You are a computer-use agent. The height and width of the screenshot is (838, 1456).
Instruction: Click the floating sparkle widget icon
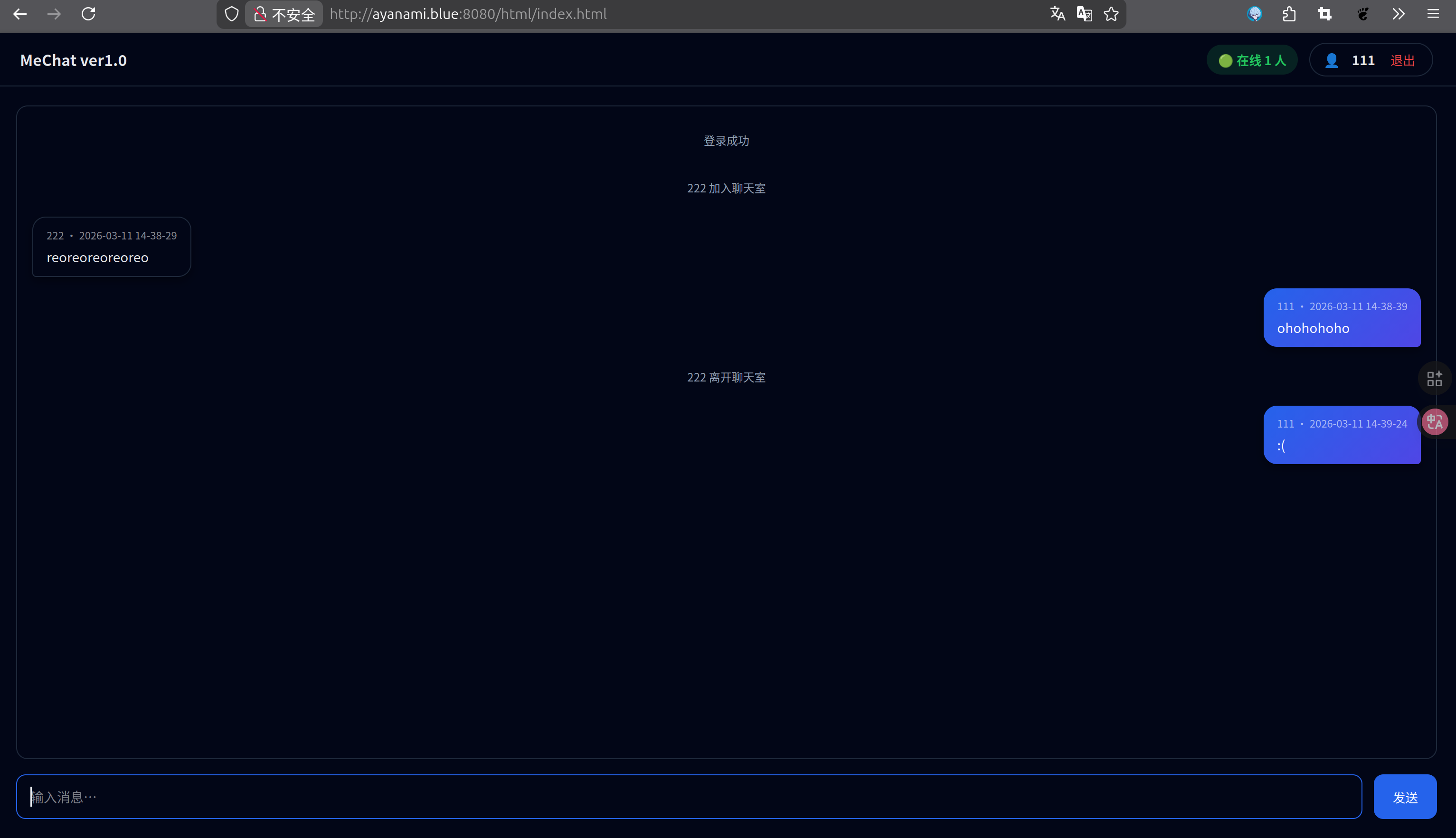point(1435,378)
